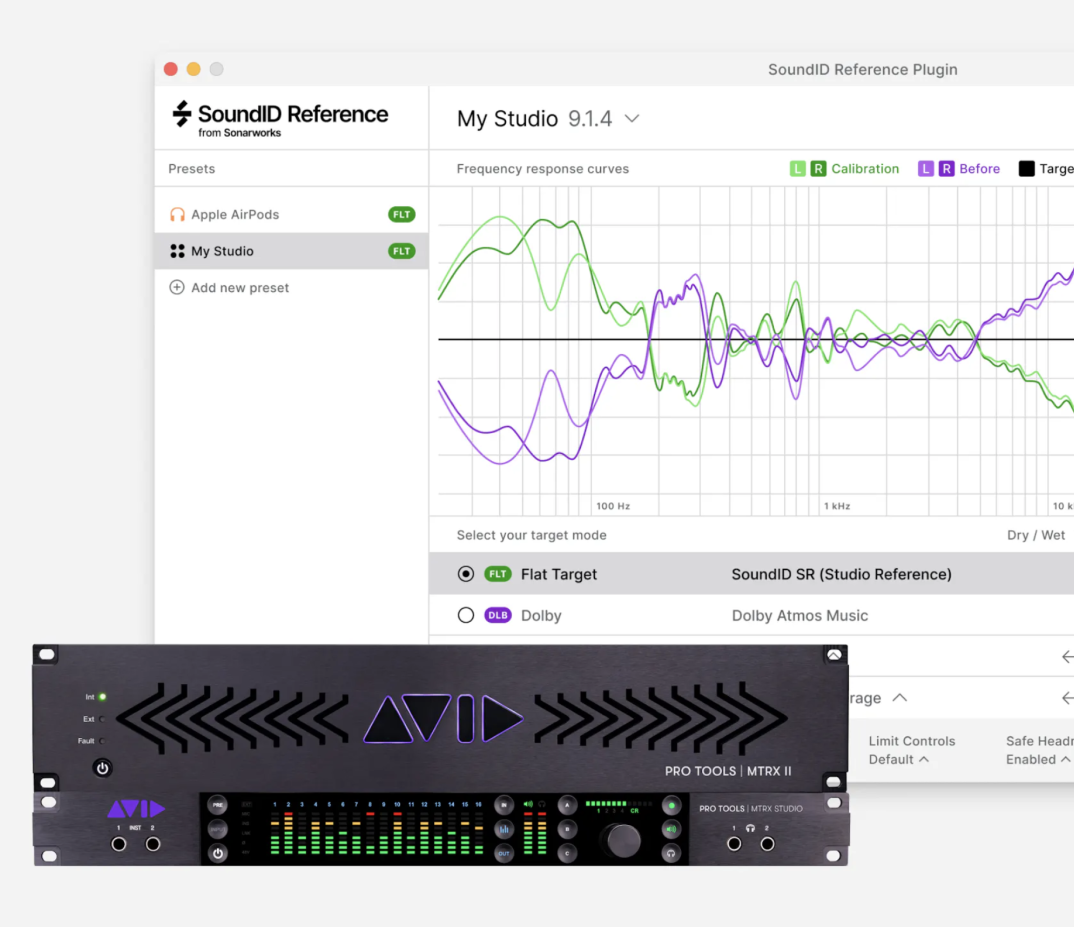Click monitor button A on MTRX Studio
The image size is (1074, 927).
567,805
